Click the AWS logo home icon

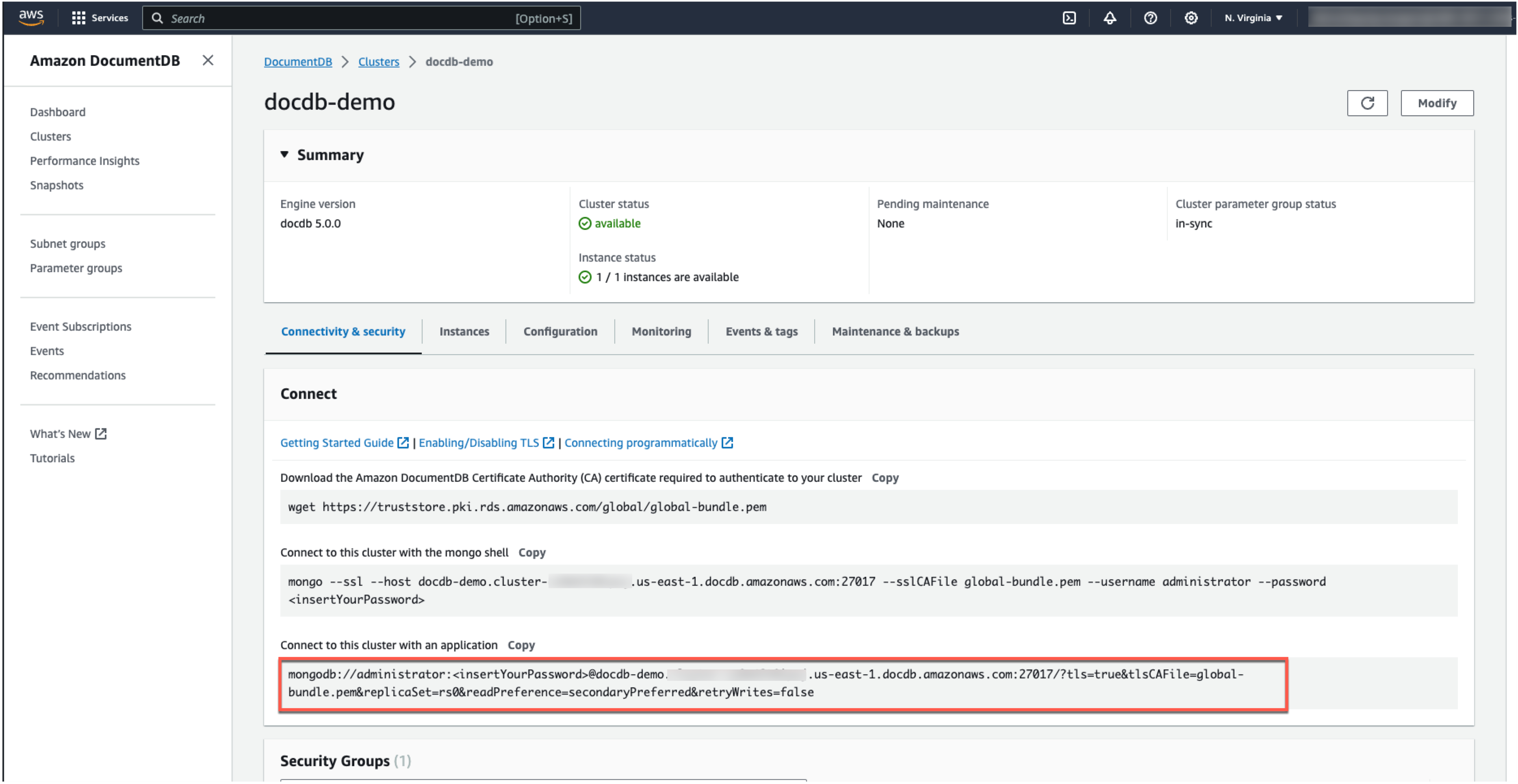click(x=30, y=18)
